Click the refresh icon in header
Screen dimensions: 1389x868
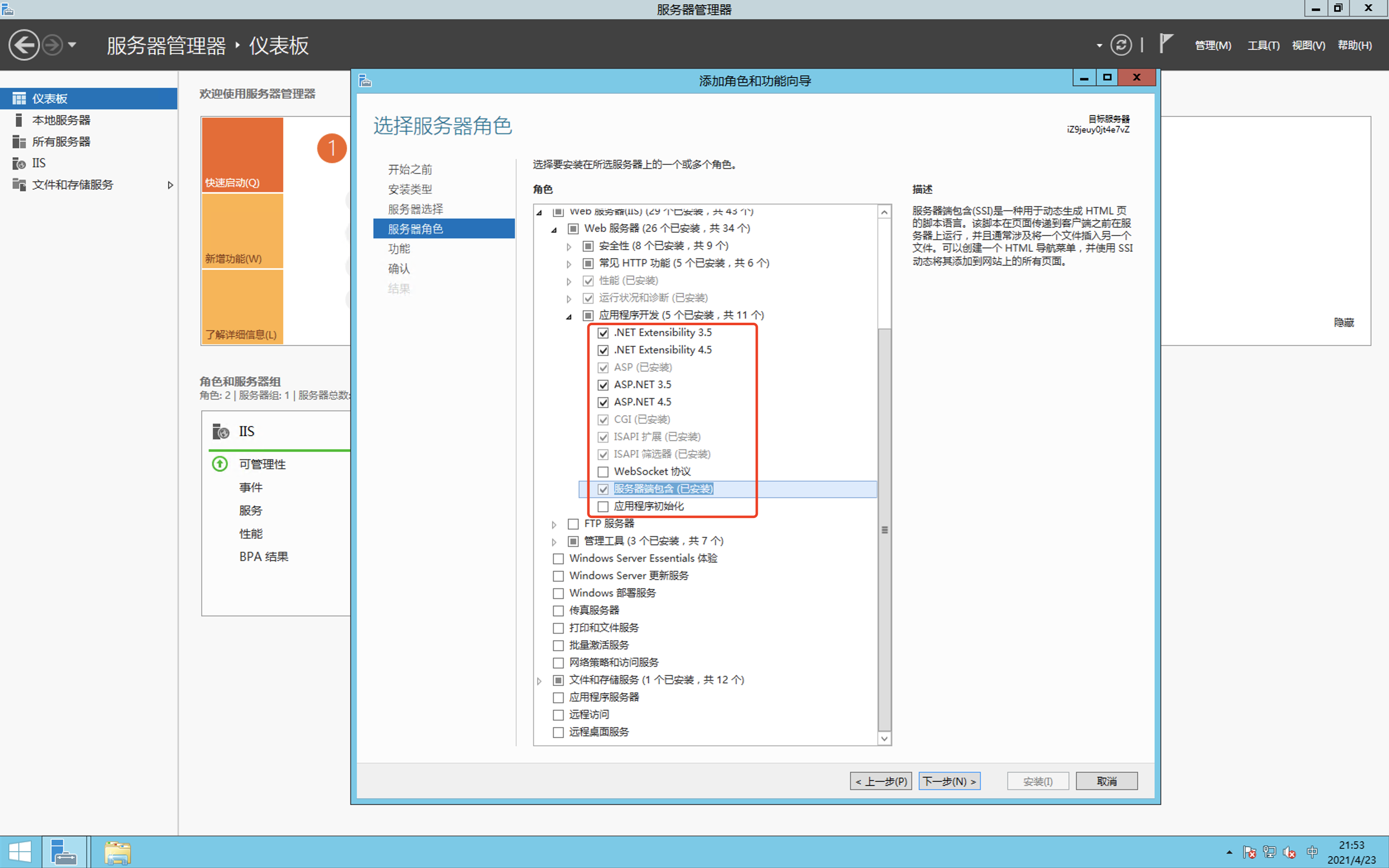1120,45
